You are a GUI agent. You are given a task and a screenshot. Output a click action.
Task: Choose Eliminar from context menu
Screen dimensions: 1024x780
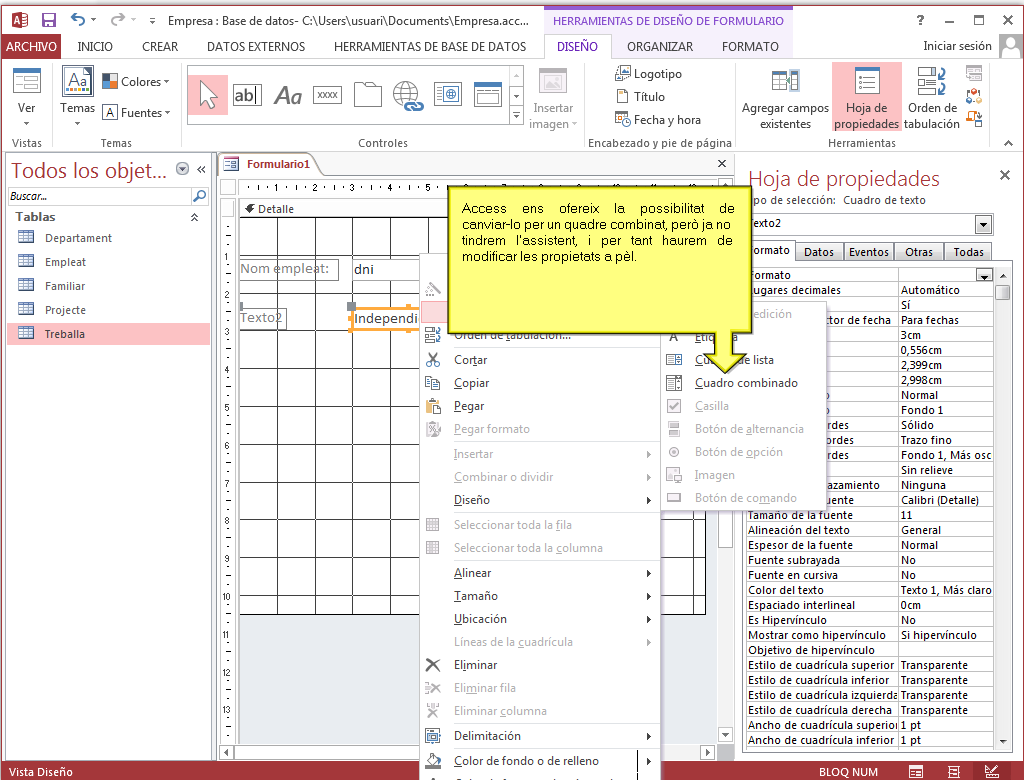pos(539,665)
